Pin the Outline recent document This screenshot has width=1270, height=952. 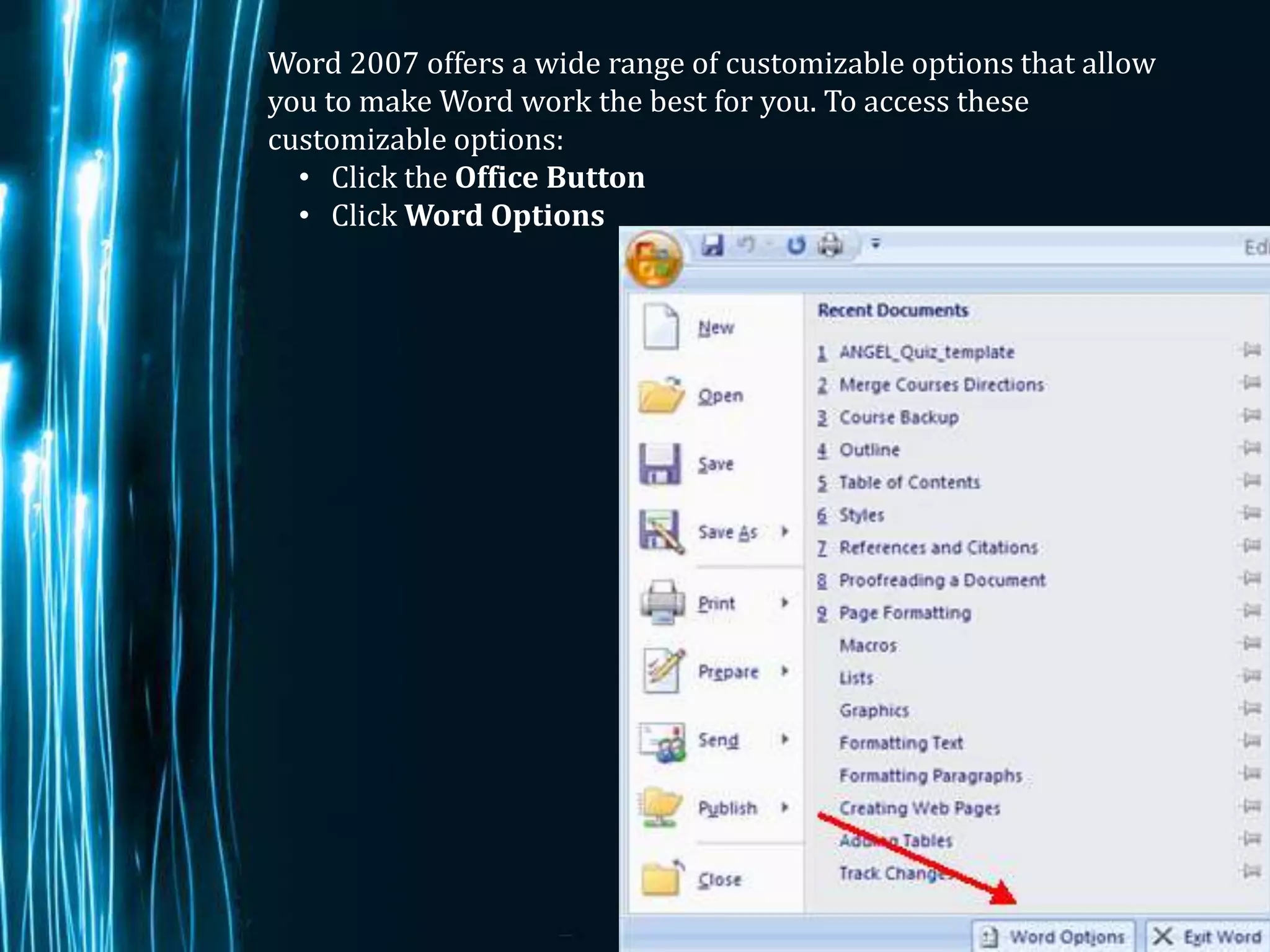click(1251, 448)
